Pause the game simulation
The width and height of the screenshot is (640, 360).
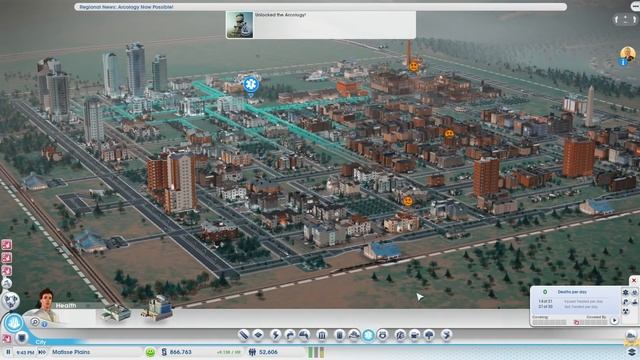click(8, 352)
